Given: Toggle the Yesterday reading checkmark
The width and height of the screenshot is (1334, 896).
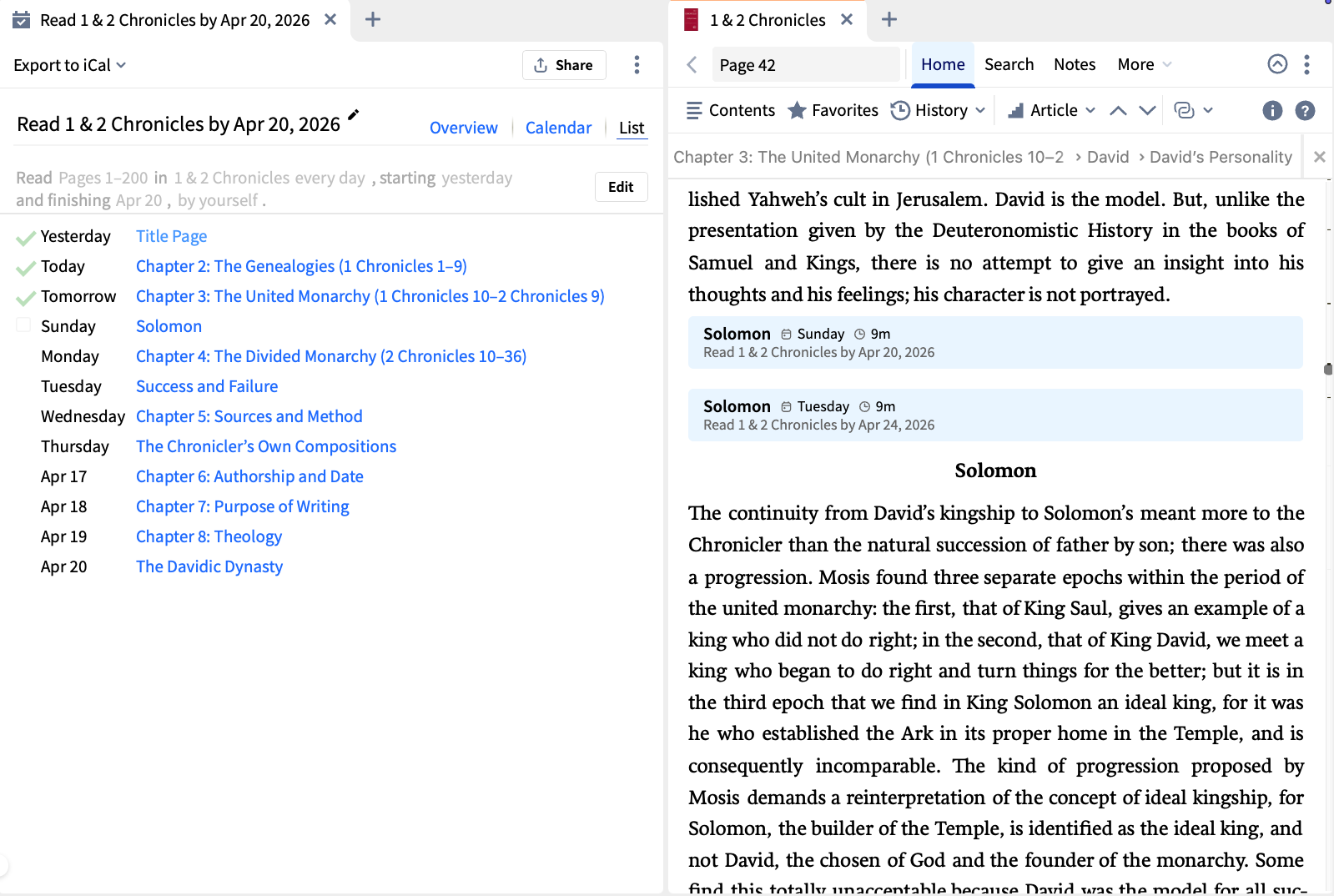Looking at the screenshot, I should (25, 238).
